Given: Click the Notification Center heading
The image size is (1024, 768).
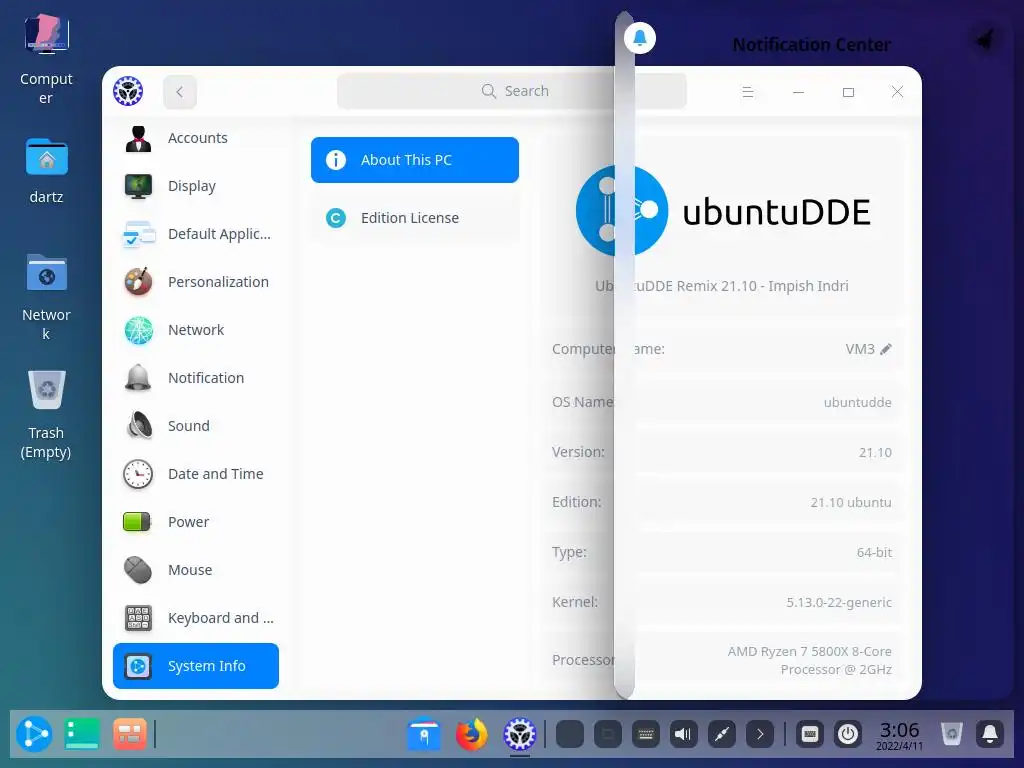Looking at the screenshot, I should (x=812, y=44).
